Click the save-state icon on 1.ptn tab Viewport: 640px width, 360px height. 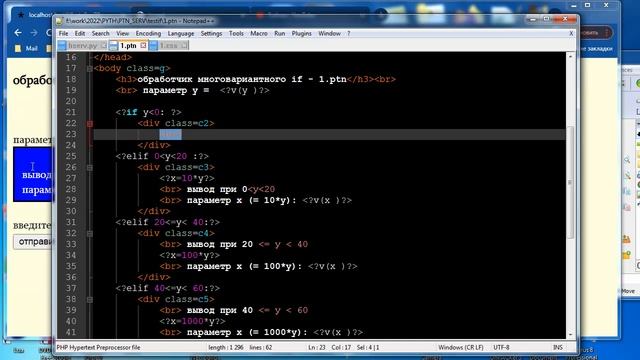(113, 46)
